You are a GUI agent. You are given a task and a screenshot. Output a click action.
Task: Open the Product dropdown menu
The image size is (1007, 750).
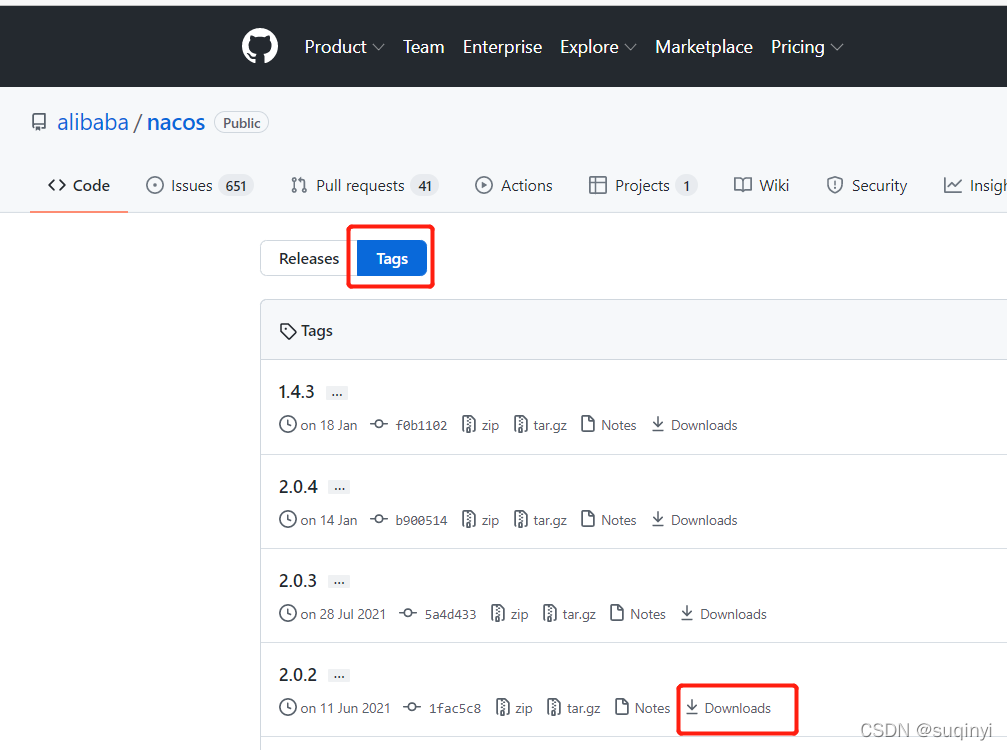344,47
